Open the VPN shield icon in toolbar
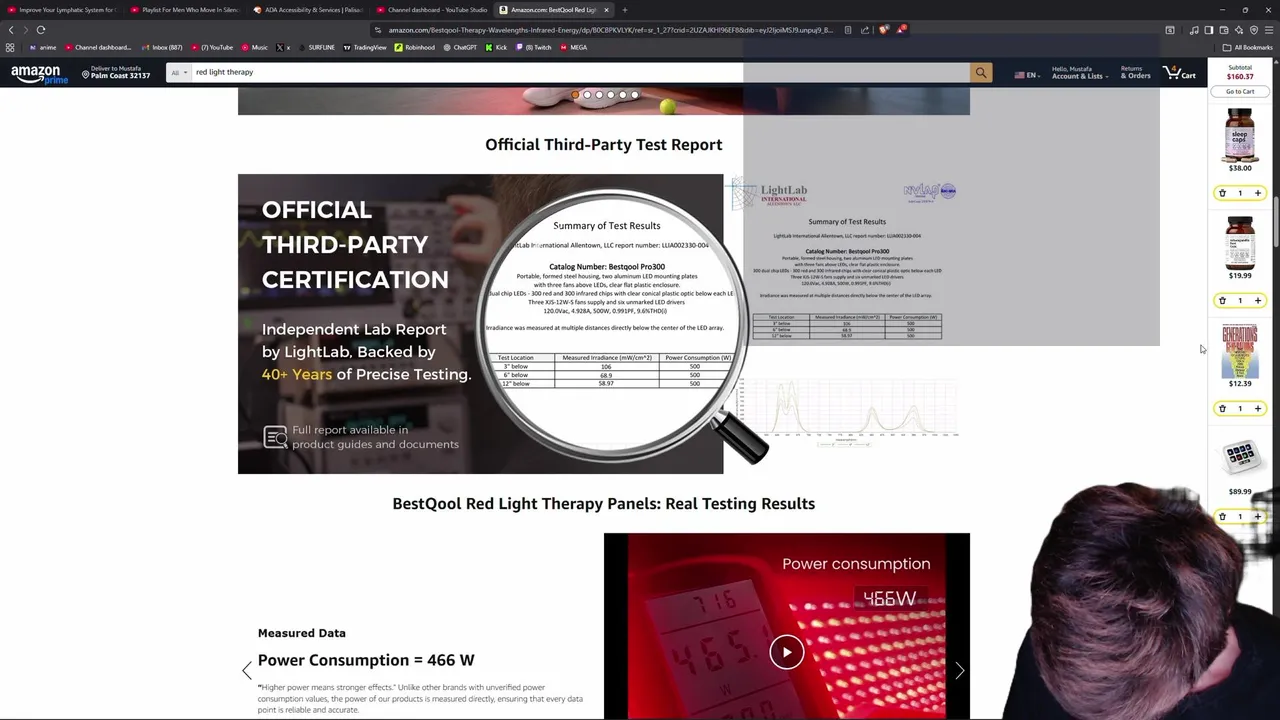 coord(1254,30)
